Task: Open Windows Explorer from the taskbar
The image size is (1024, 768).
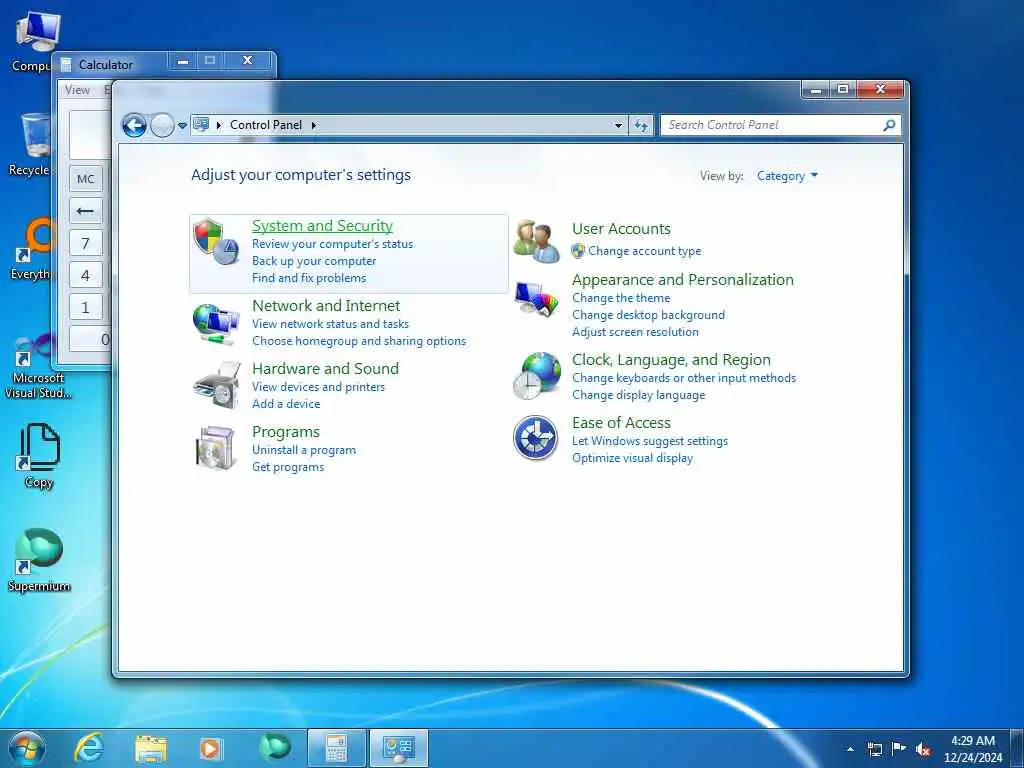Action: click(x=151, y=749)
